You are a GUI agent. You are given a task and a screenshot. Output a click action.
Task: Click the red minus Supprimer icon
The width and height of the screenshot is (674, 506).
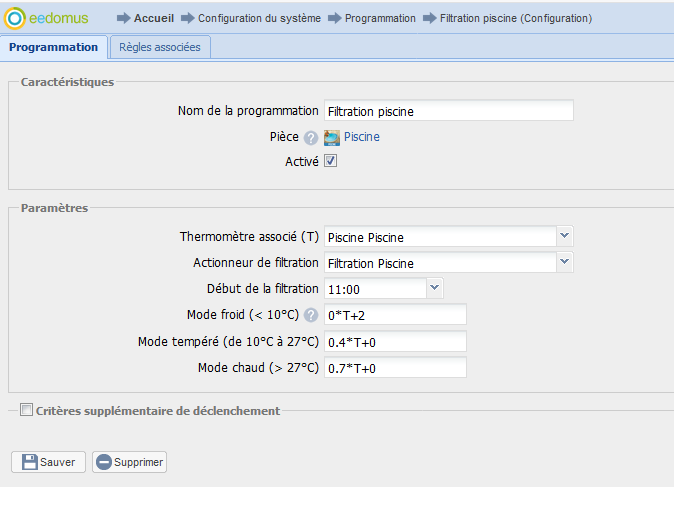pyautogui.click(x=104, y=462)
